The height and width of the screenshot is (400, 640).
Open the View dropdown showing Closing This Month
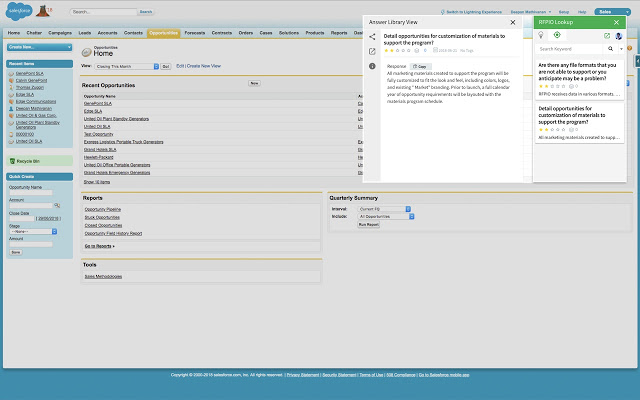[125, 65]
